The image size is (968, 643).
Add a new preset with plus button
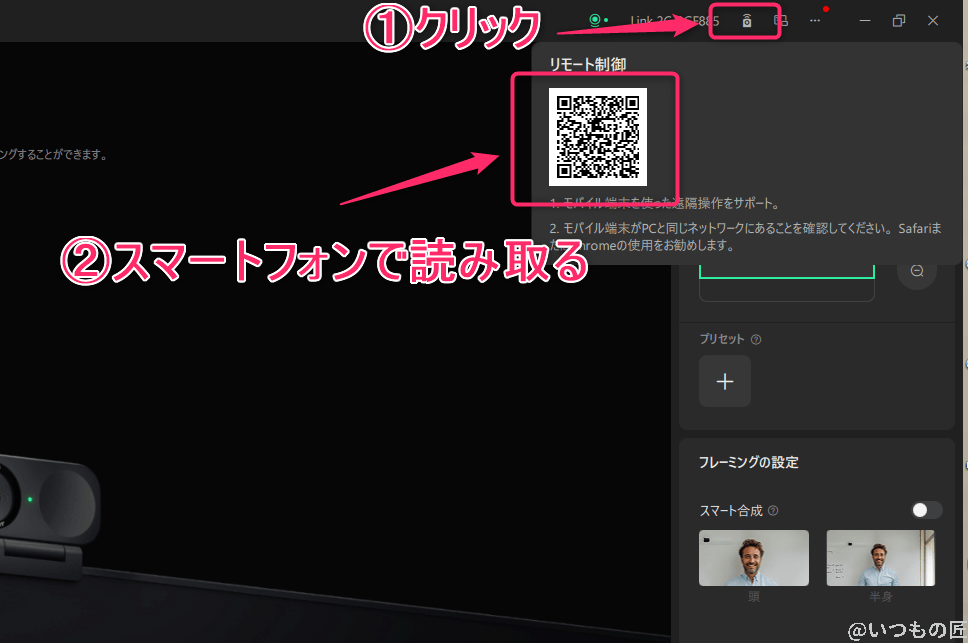point(725,381)
